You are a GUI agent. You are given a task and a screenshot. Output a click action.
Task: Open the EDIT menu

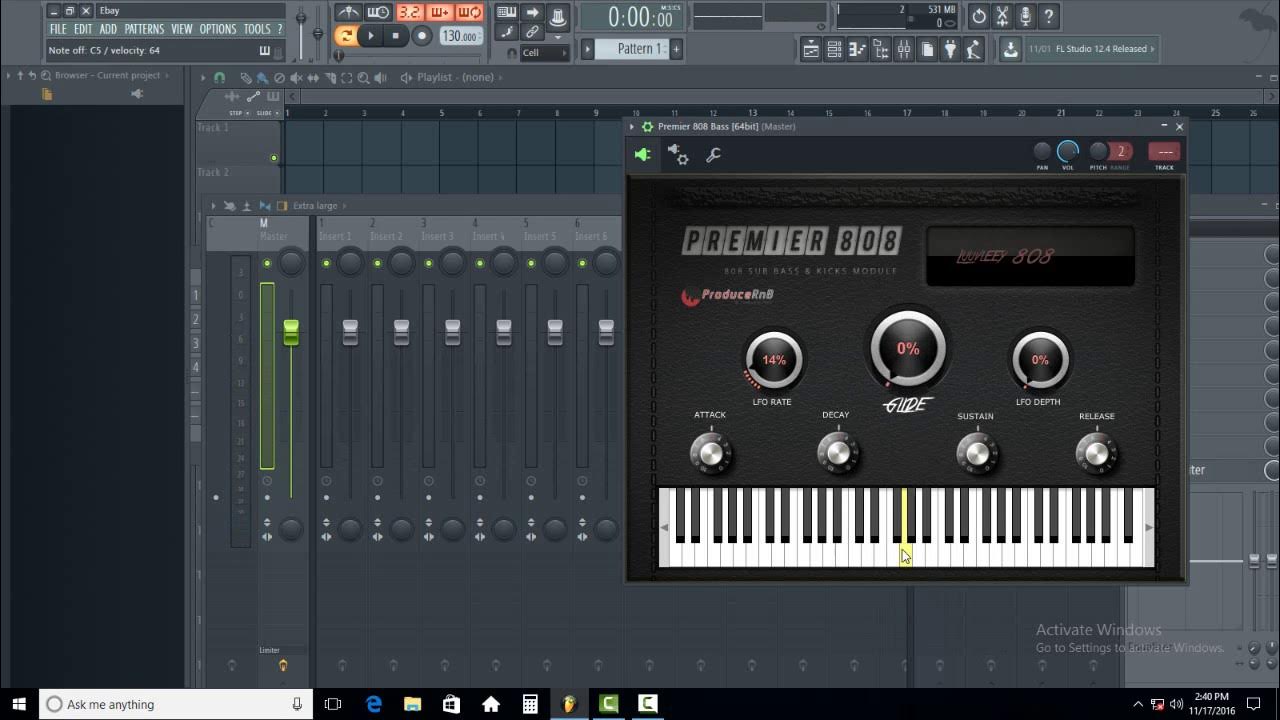83,29
